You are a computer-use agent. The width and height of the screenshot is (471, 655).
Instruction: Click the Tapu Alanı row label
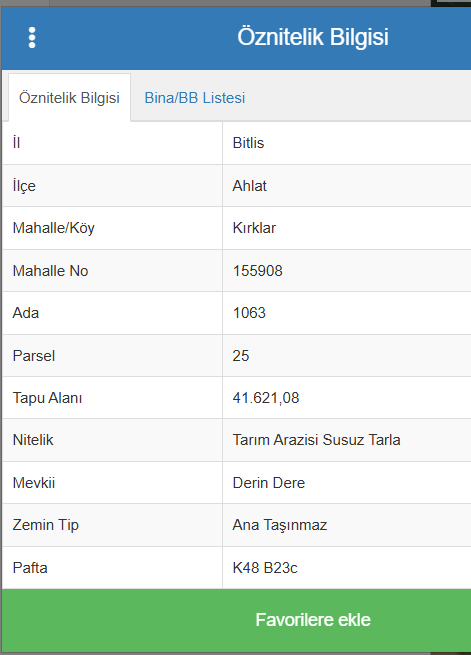pos(47,398)
